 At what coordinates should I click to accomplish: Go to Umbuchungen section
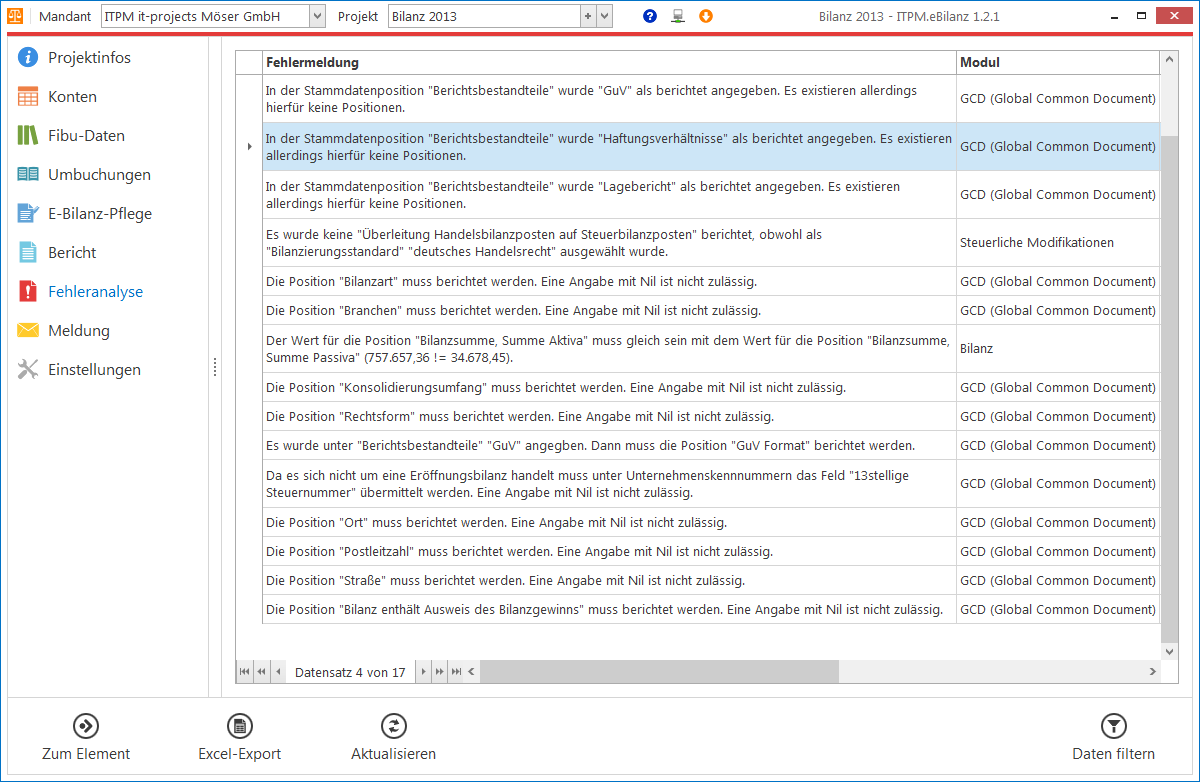(x=99, y=174)
